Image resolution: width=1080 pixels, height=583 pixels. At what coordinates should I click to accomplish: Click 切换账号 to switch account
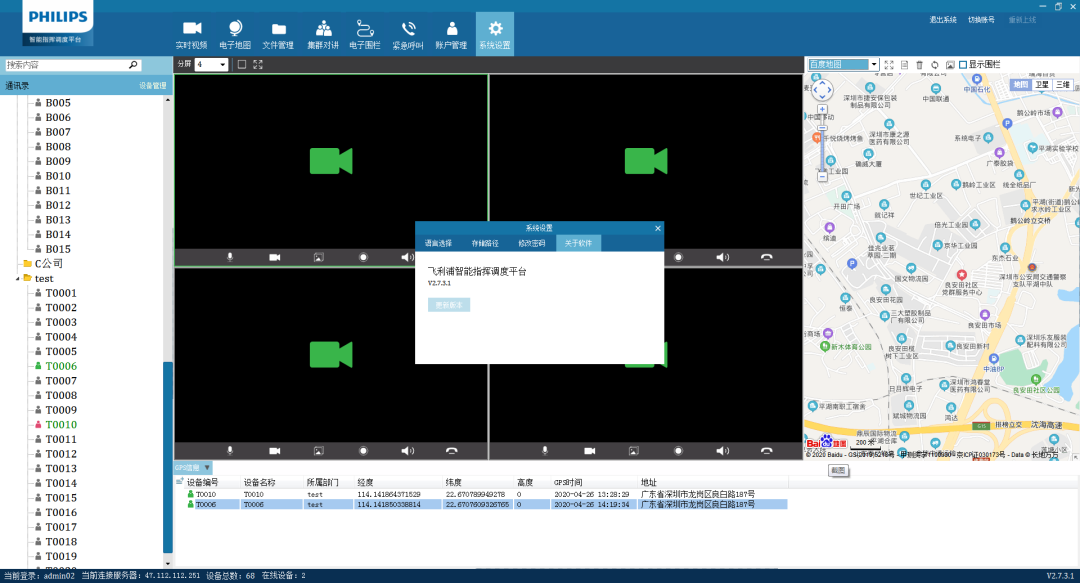pos(982,20)
